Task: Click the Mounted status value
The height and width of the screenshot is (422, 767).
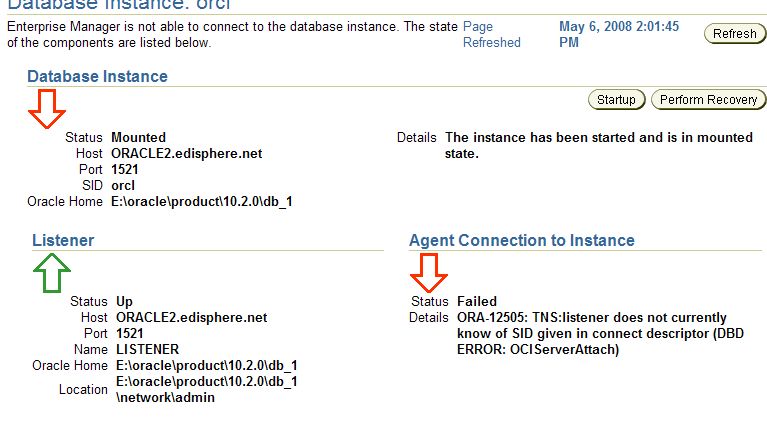Action: (139, 137)
